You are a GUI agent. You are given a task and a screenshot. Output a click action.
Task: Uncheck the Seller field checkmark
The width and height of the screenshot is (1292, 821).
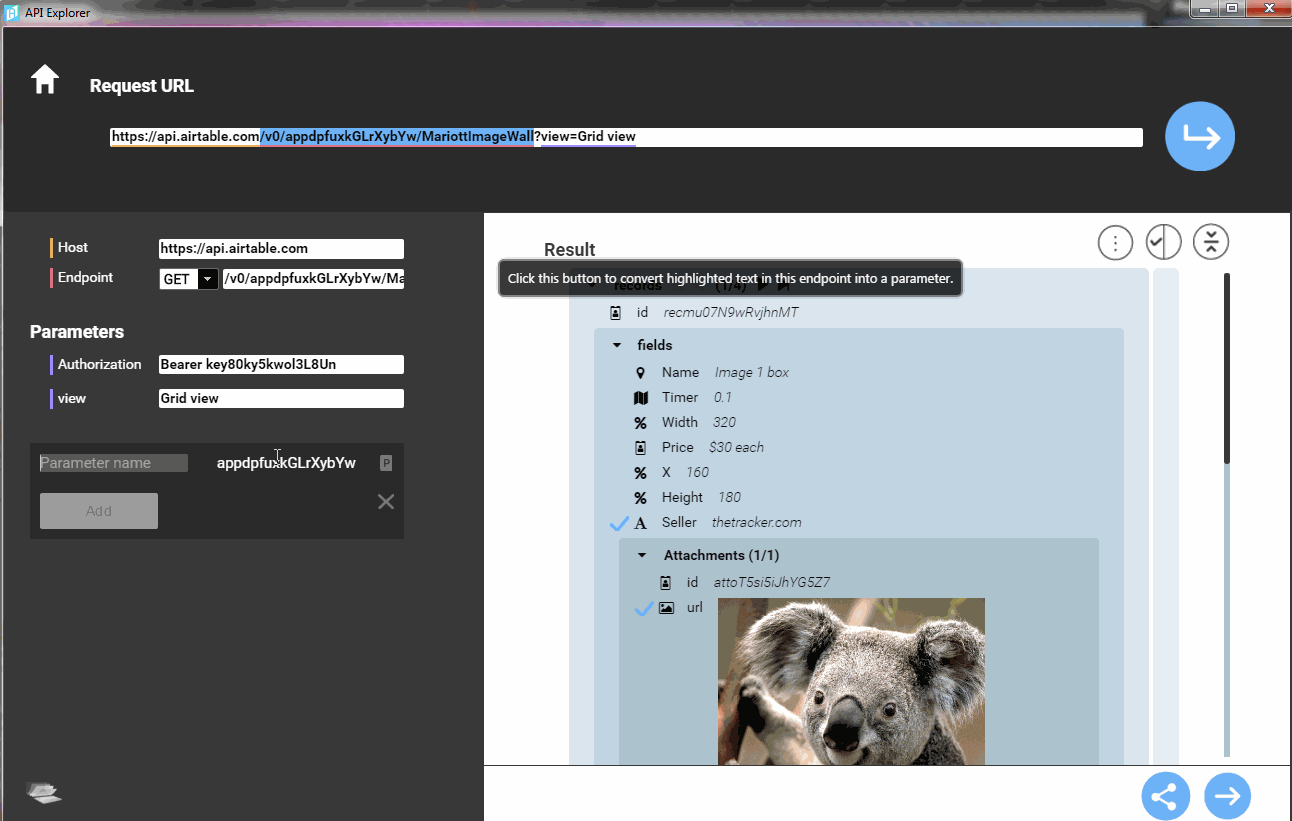[619, 523]
